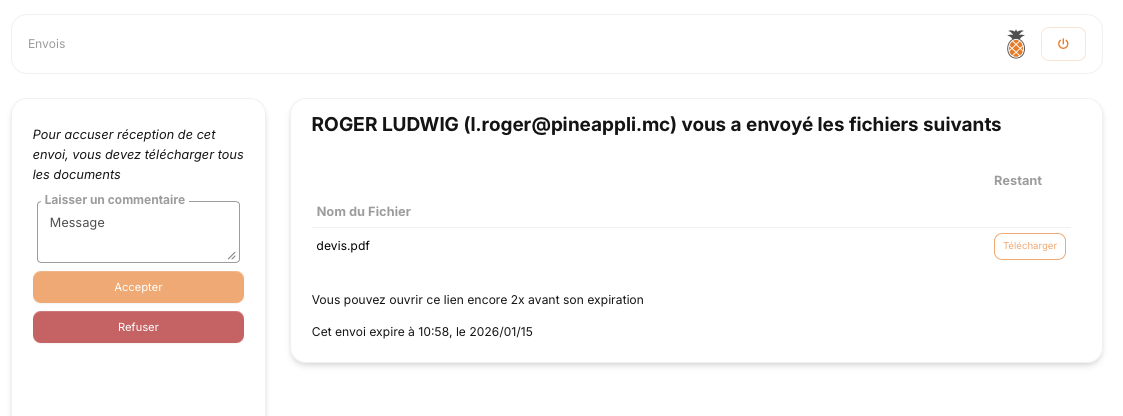
Task: Click the top navigation bar empty area
Action: (x=500, y=44)
